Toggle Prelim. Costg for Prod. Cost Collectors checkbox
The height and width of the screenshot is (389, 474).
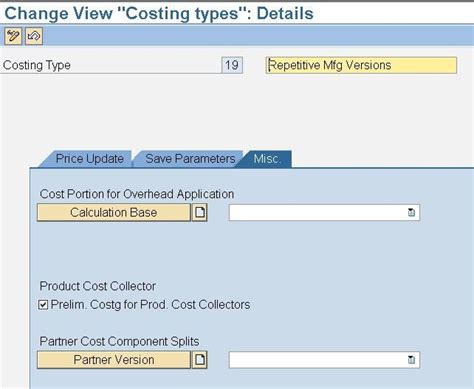point(43,305)
